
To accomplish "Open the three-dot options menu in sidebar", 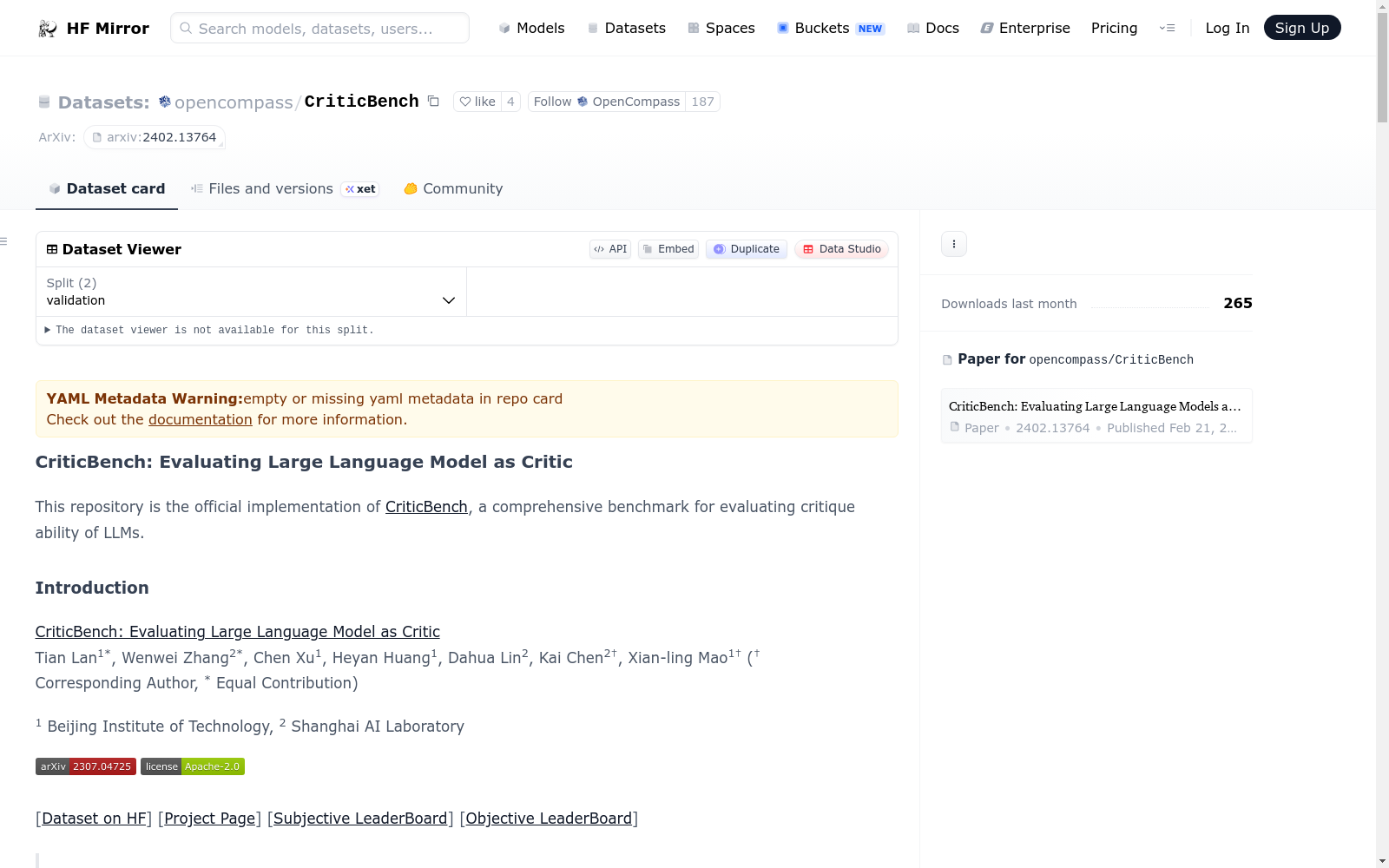I will click(954, 244).
